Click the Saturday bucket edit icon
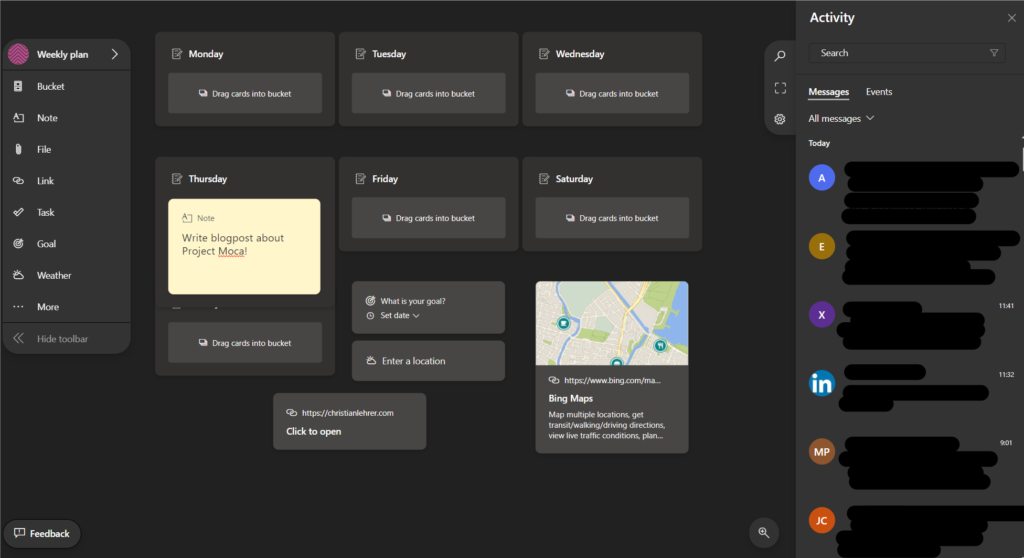The width and height of the screenshot is (1024, 558). click(543, 178)
